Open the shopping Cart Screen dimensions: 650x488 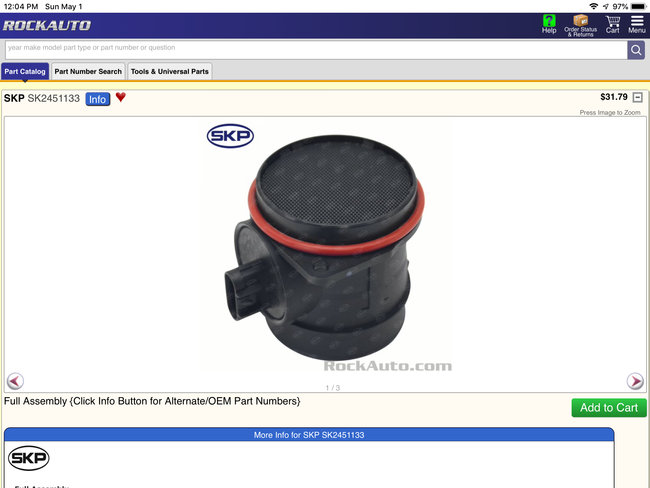[612, 24]
